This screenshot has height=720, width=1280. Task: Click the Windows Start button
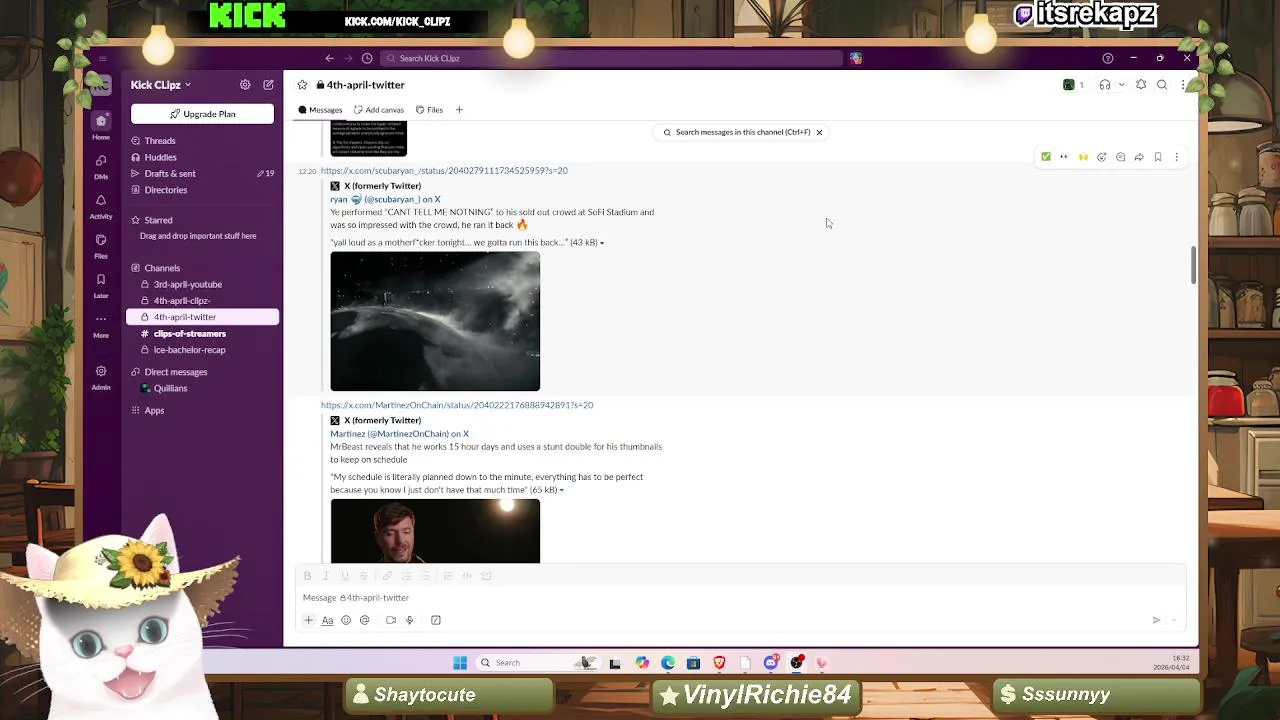click(460, 663)
